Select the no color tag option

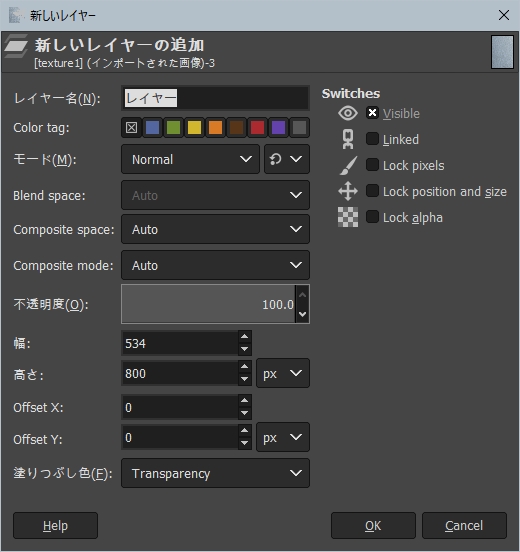pos(131,127)
